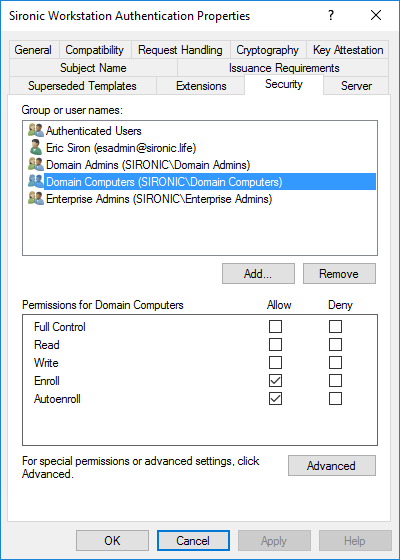The width and height of the screenshot is (400, 560).
Task: Check Deny for Write permission
Action: coord(335,362)
